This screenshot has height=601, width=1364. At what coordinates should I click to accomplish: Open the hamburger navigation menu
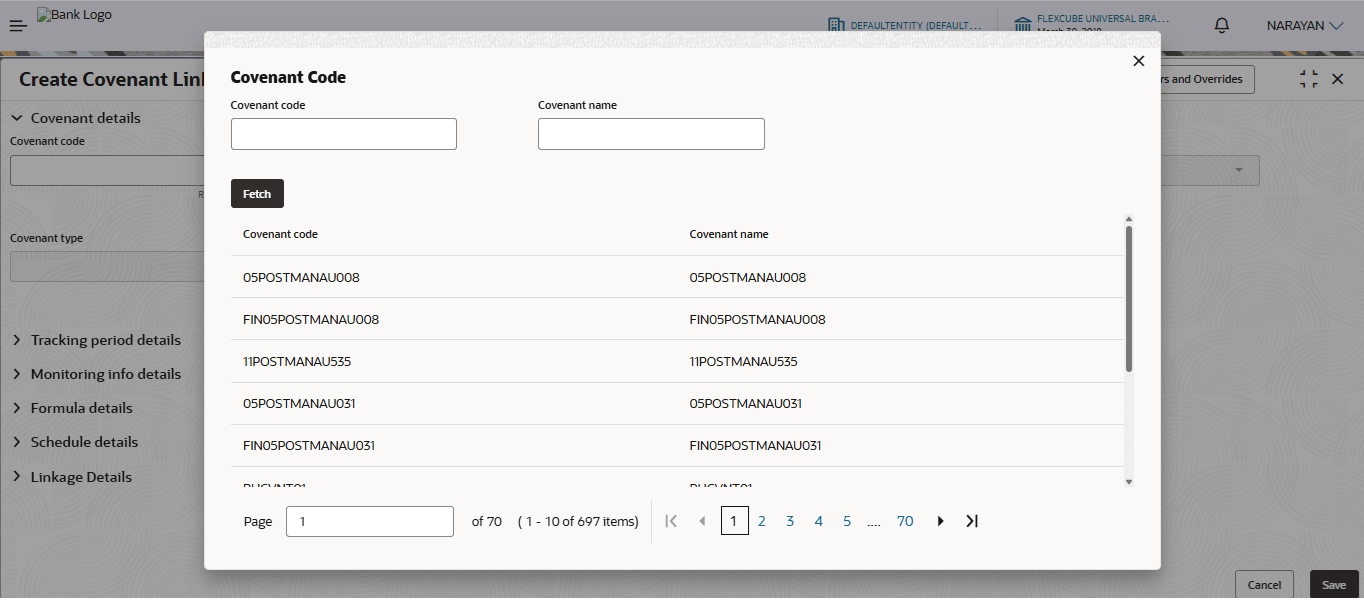18,26
